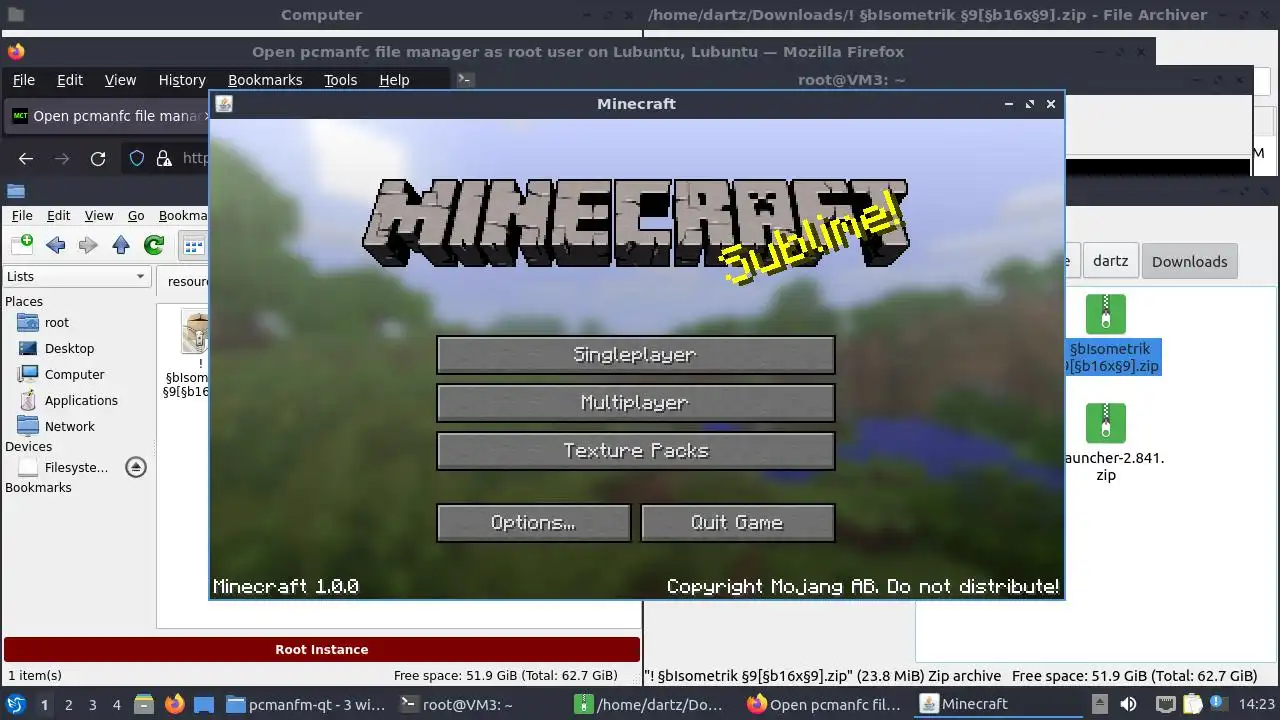Switch to root@VM3 terminal taskbar entry
Screen dimensions: 1280x720
tap(480, 705)
